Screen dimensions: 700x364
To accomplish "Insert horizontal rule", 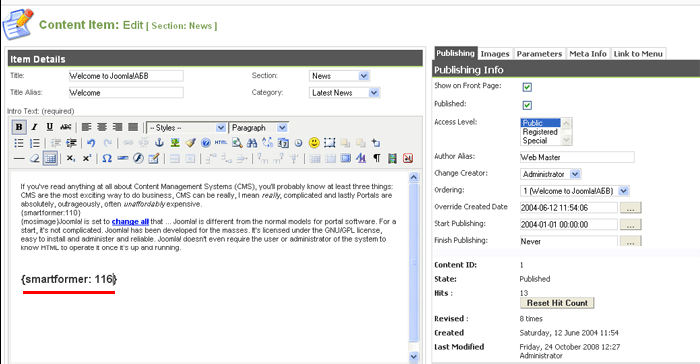I will (19, 159).
